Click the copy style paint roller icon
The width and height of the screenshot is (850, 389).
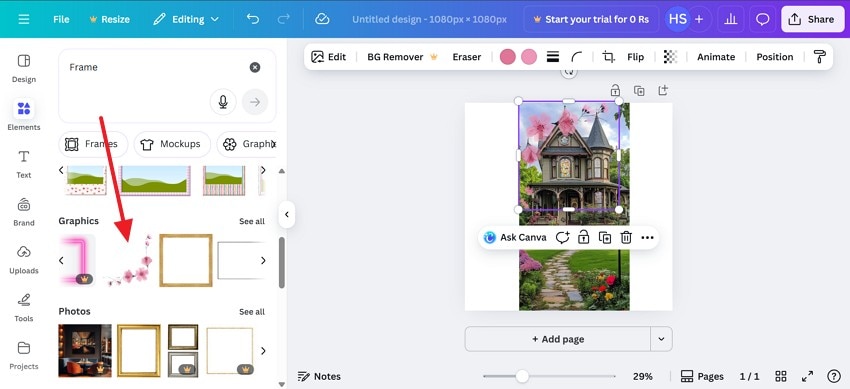click(x=820, y=57)
